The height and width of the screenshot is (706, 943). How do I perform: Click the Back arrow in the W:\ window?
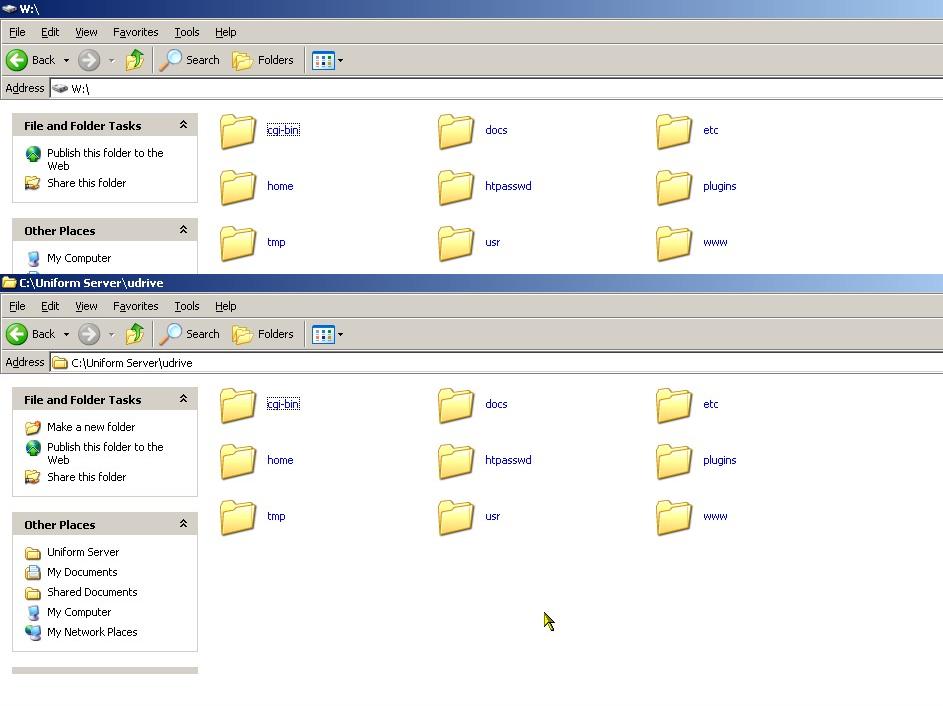17,60
